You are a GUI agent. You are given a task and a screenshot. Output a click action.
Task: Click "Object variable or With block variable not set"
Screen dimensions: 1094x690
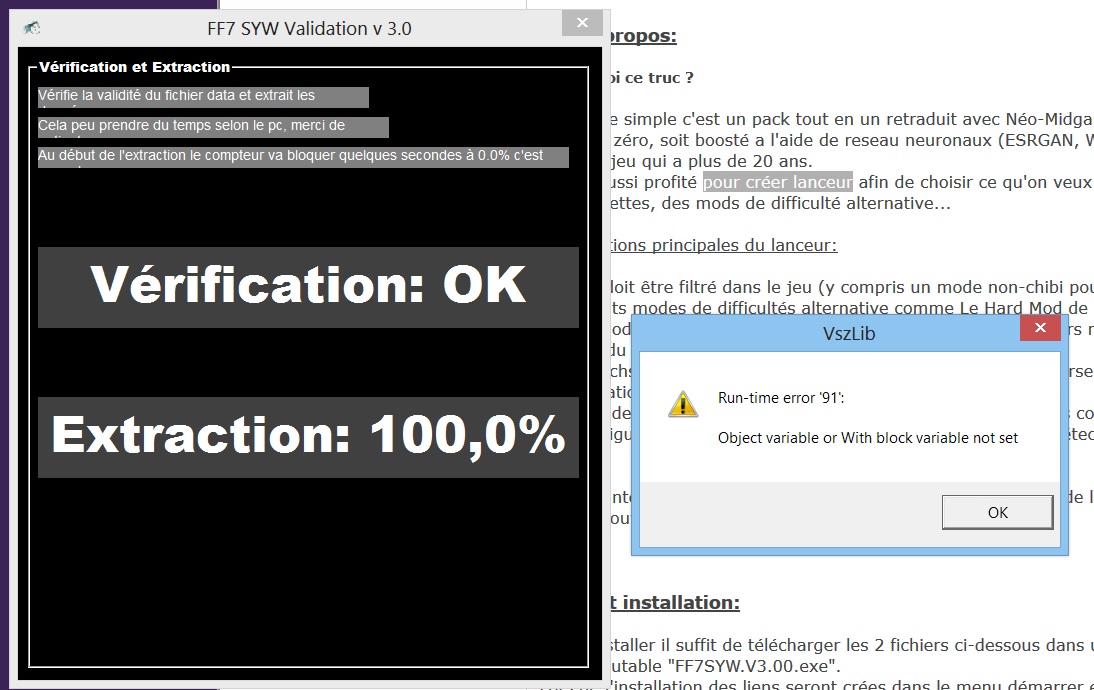[868, 437]
